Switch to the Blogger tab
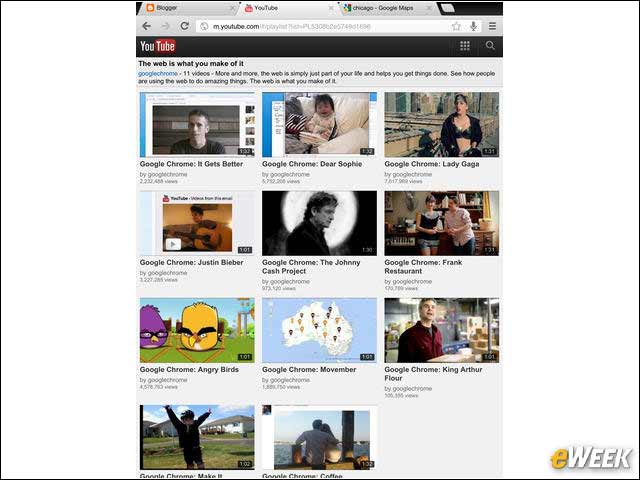This screenshot has height=480, width=640. [x=189, y=8]
